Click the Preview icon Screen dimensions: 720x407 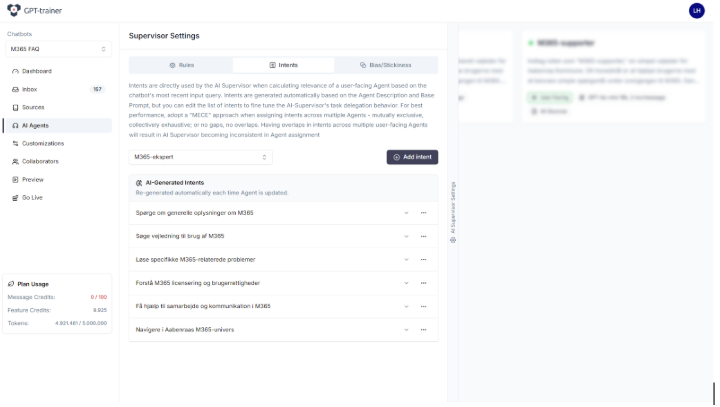[x=15, y=180]
